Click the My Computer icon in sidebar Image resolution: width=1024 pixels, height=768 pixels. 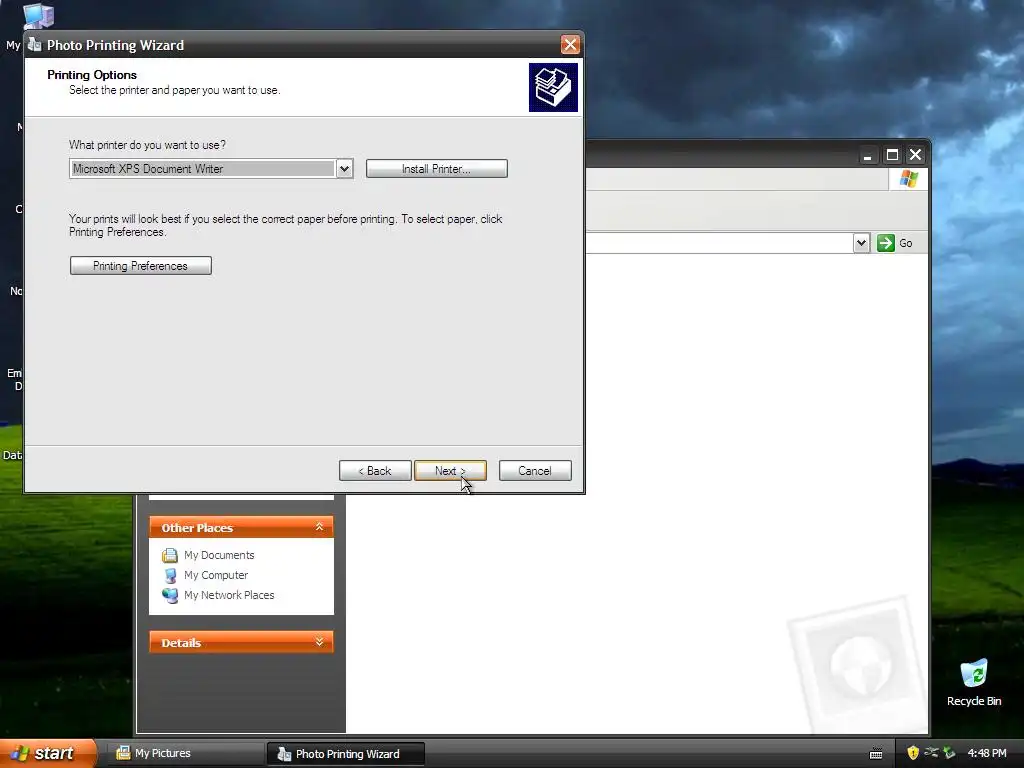pos(170,575)
